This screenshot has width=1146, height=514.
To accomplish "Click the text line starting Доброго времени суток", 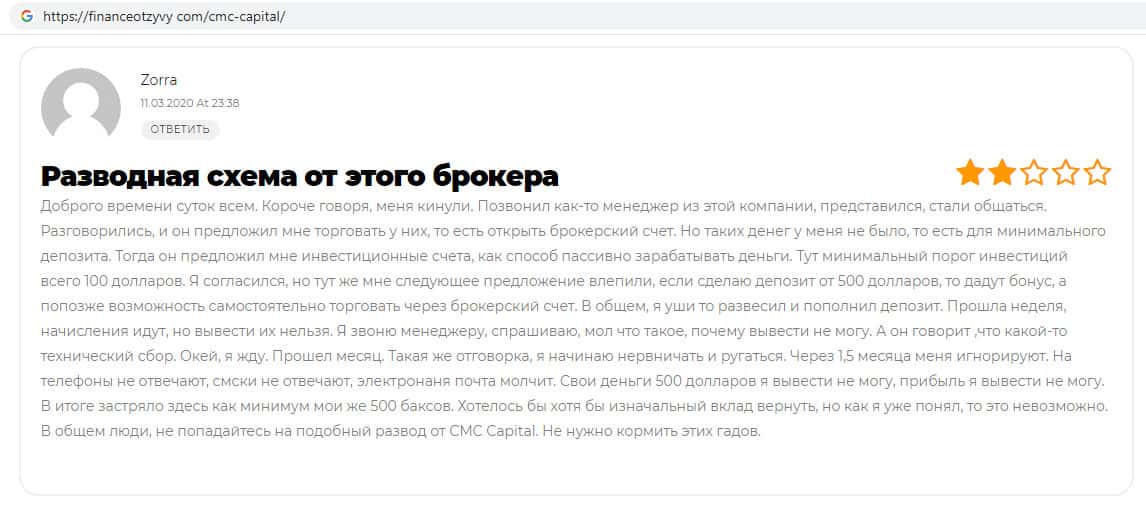I will click(544, 206).
